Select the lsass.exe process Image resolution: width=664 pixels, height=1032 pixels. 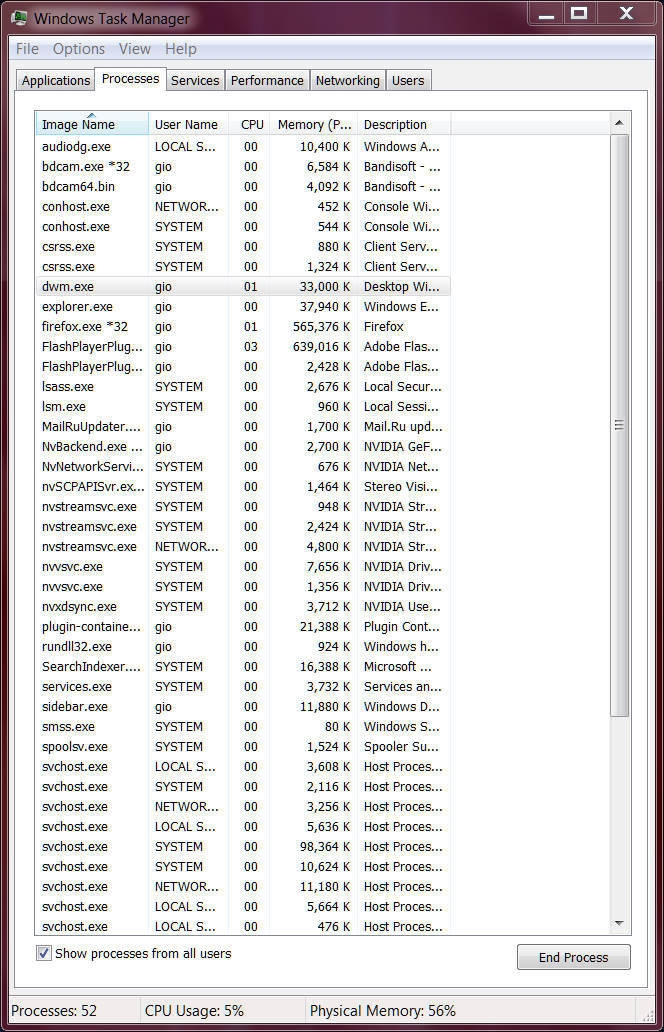[243, 386]
